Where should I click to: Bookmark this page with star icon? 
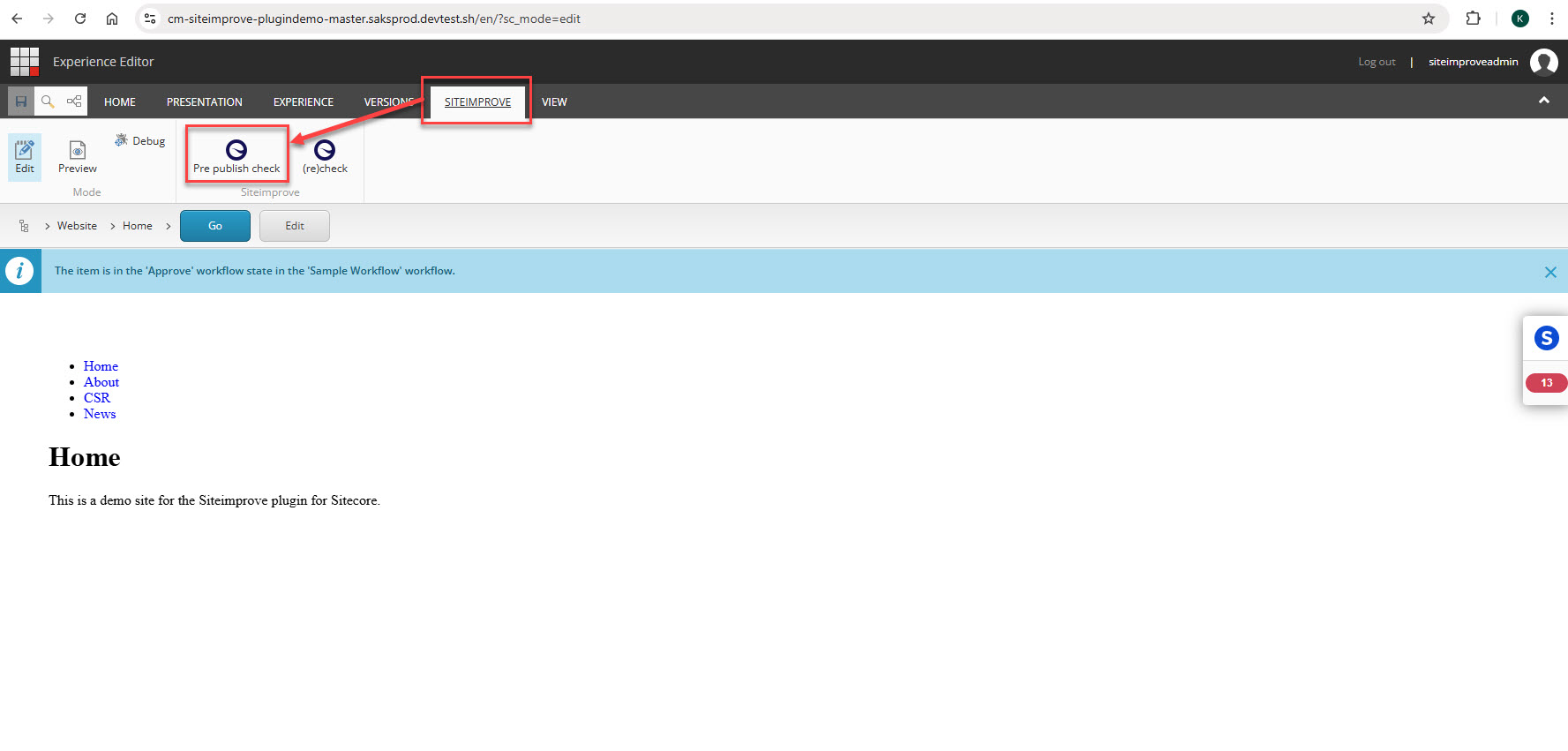1429,19
